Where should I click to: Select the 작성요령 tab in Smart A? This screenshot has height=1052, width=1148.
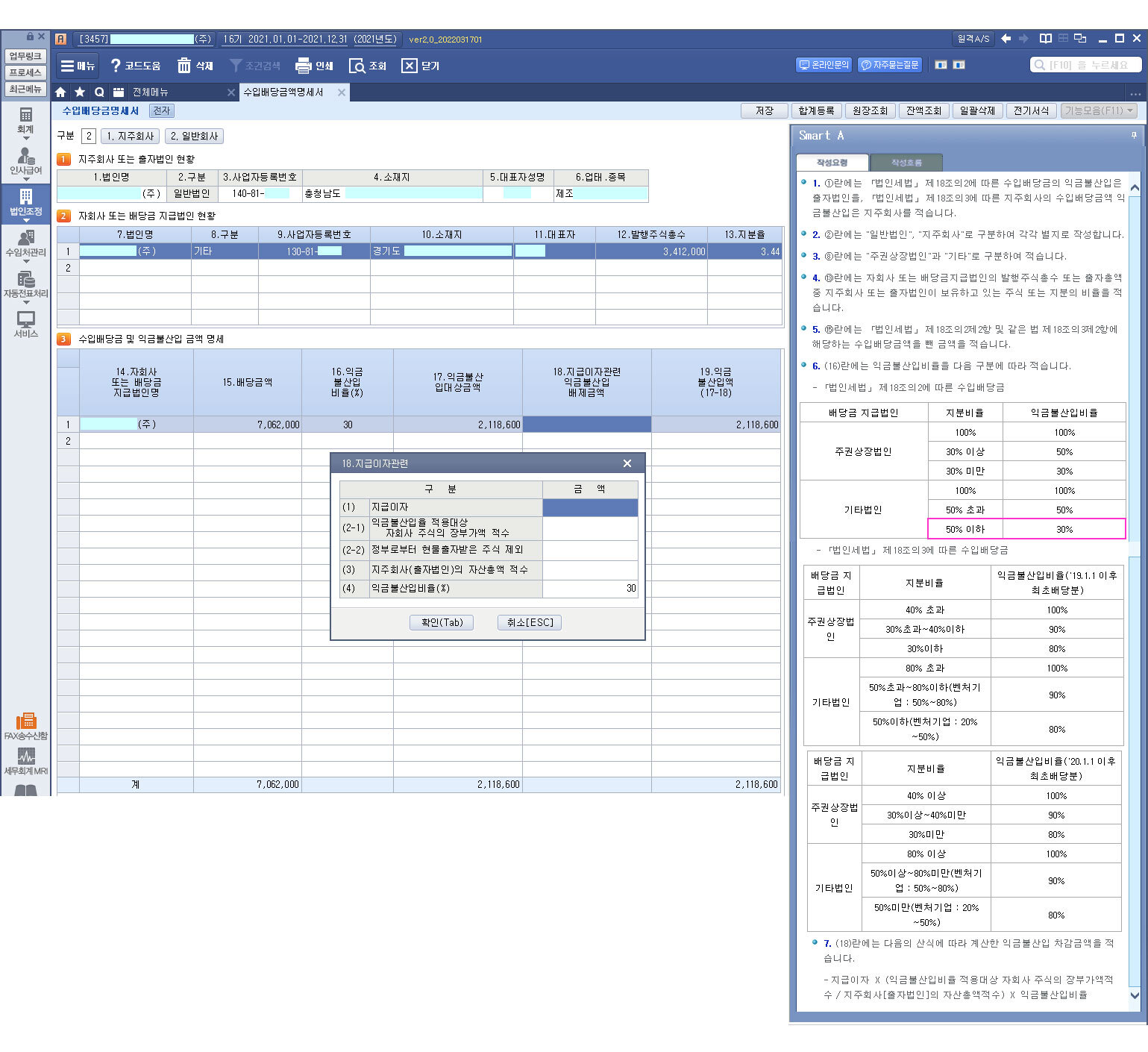coord(832,162)
